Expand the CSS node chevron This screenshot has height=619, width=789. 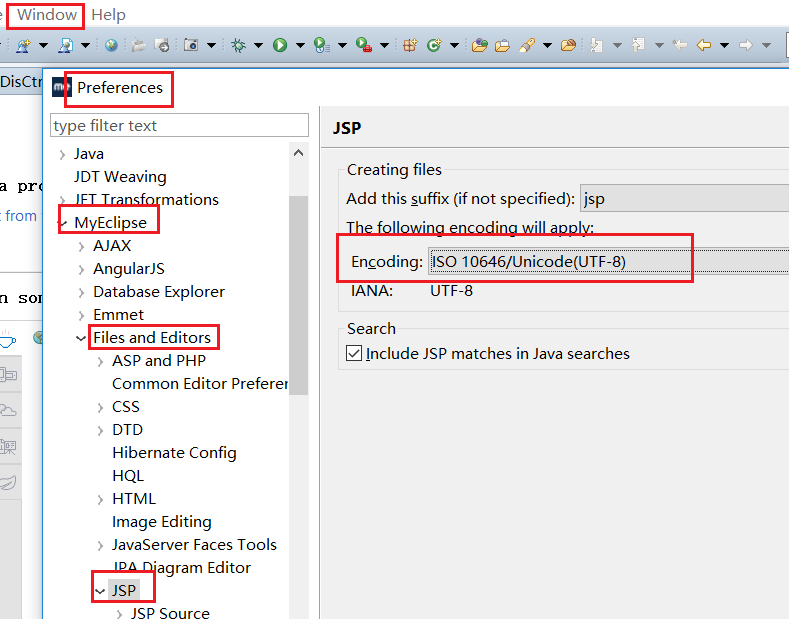click(x=101, y=408)
